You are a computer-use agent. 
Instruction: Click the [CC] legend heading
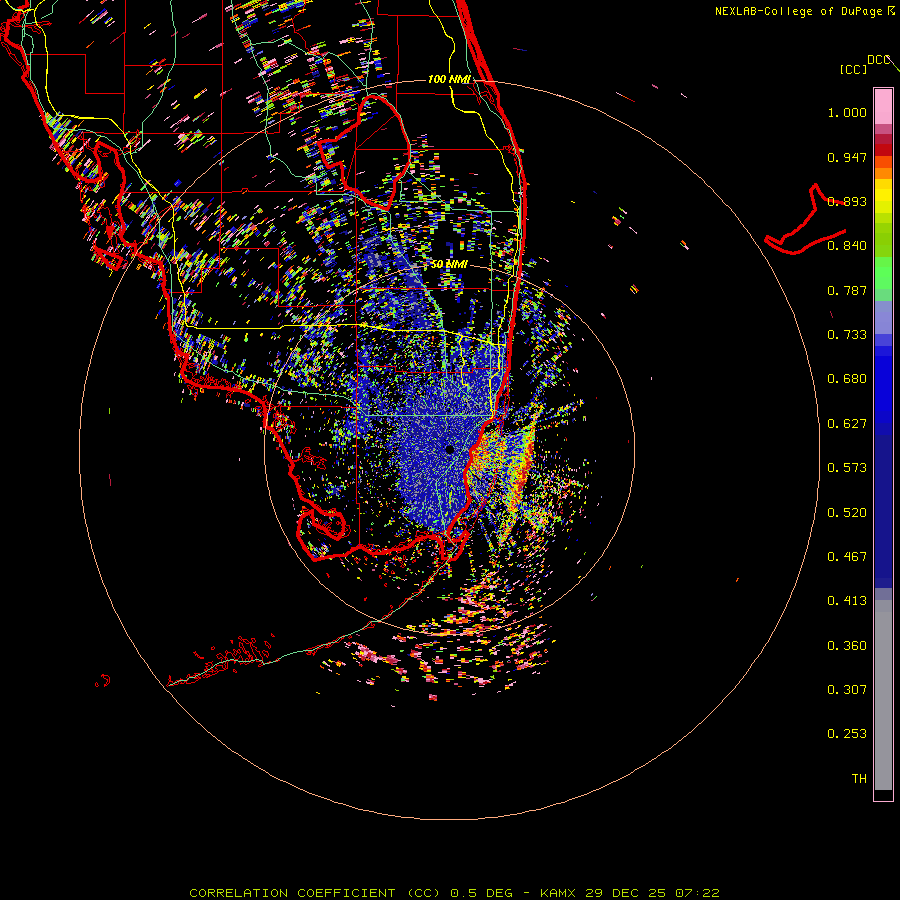click(853, 69)
